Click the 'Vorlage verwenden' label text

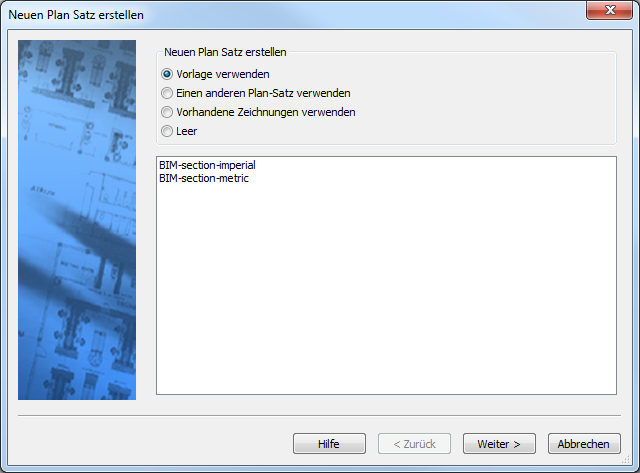pos(223,74)
